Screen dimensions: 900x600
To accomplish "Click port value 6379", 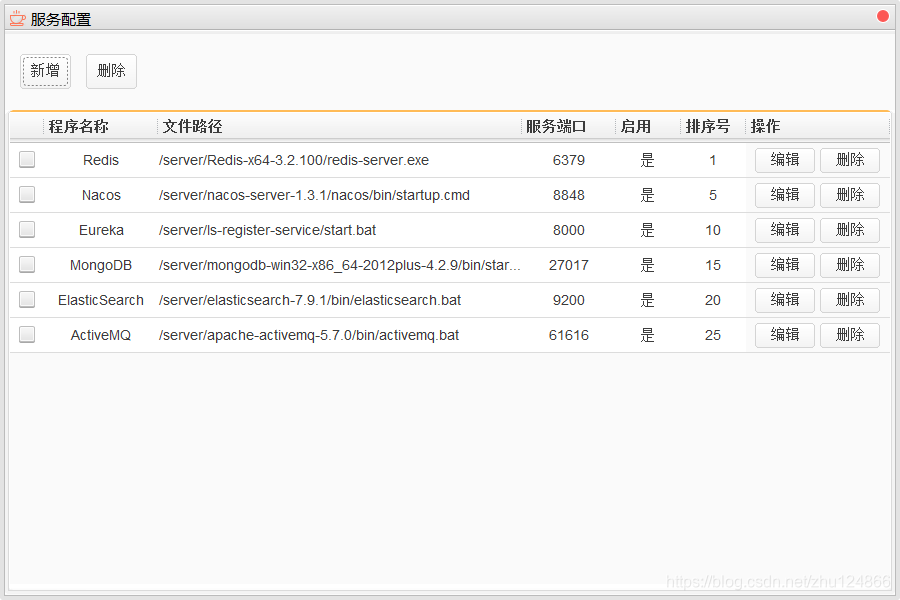I will (569, 160).
